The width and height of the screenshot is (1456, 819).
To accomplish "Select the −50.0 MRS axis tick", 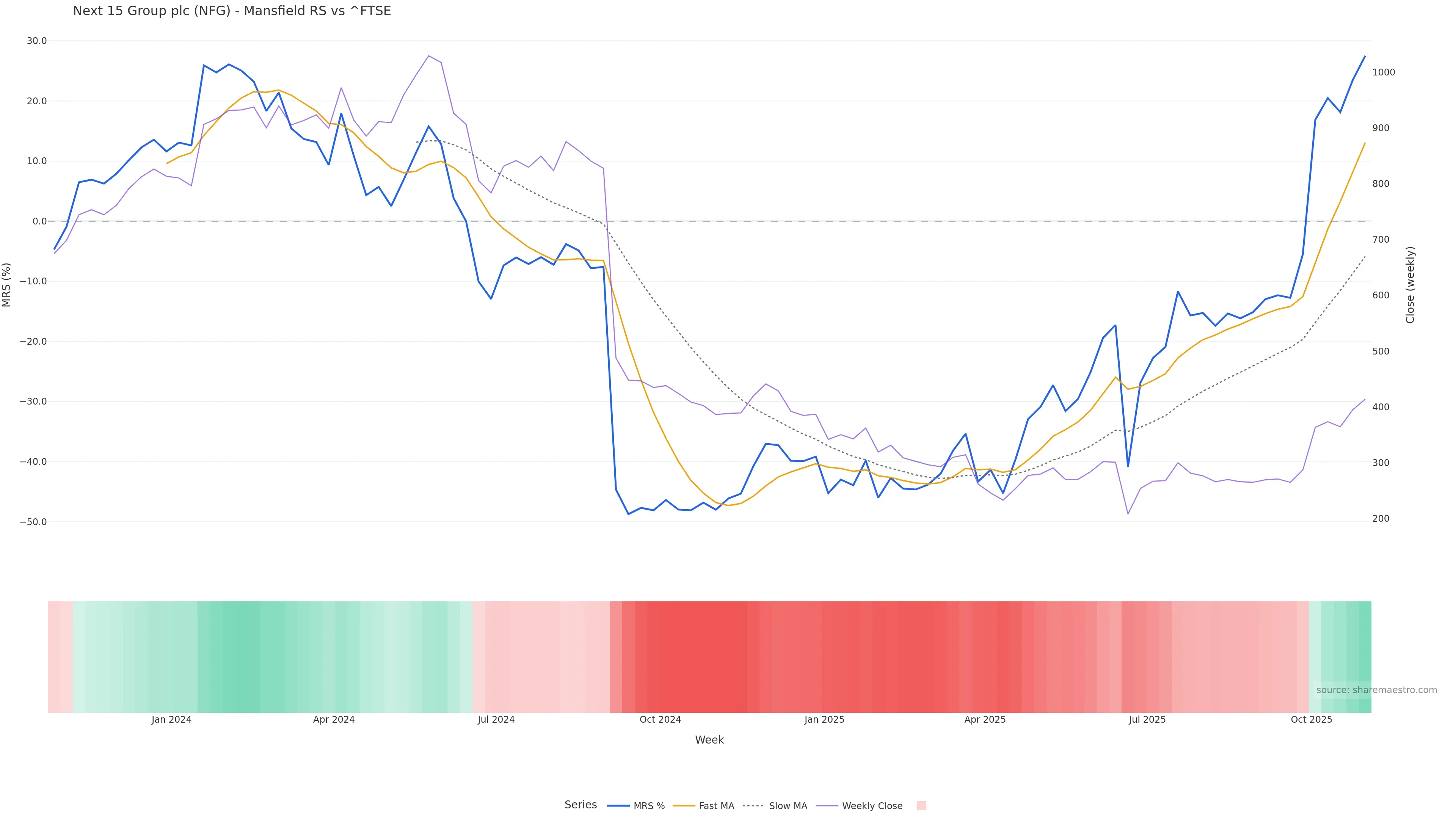I will (x=33, y=522).
